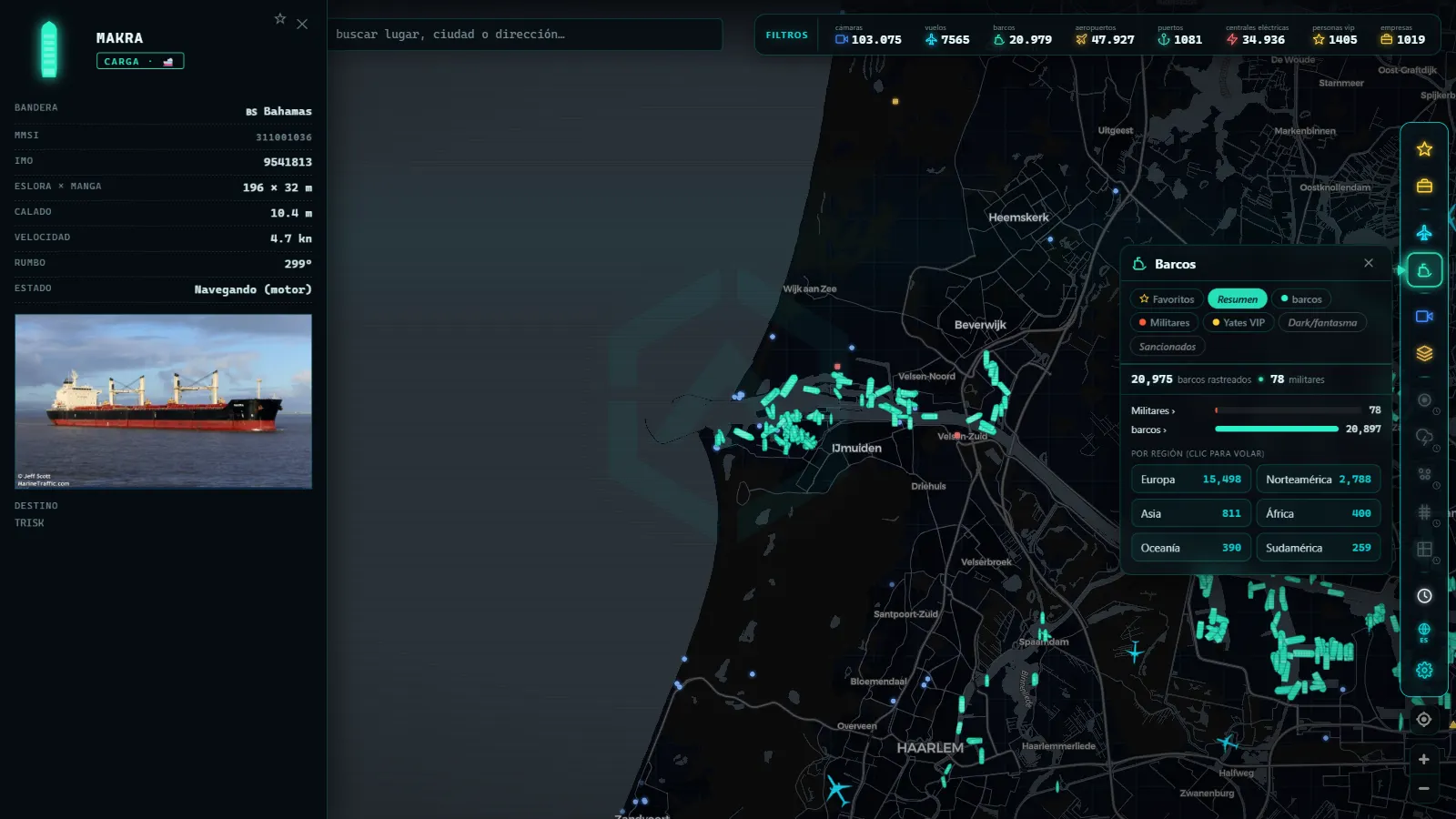The image size is (1456, 819).
Task: Toggle the empresas filter counter 1019
Action: 1402,35
